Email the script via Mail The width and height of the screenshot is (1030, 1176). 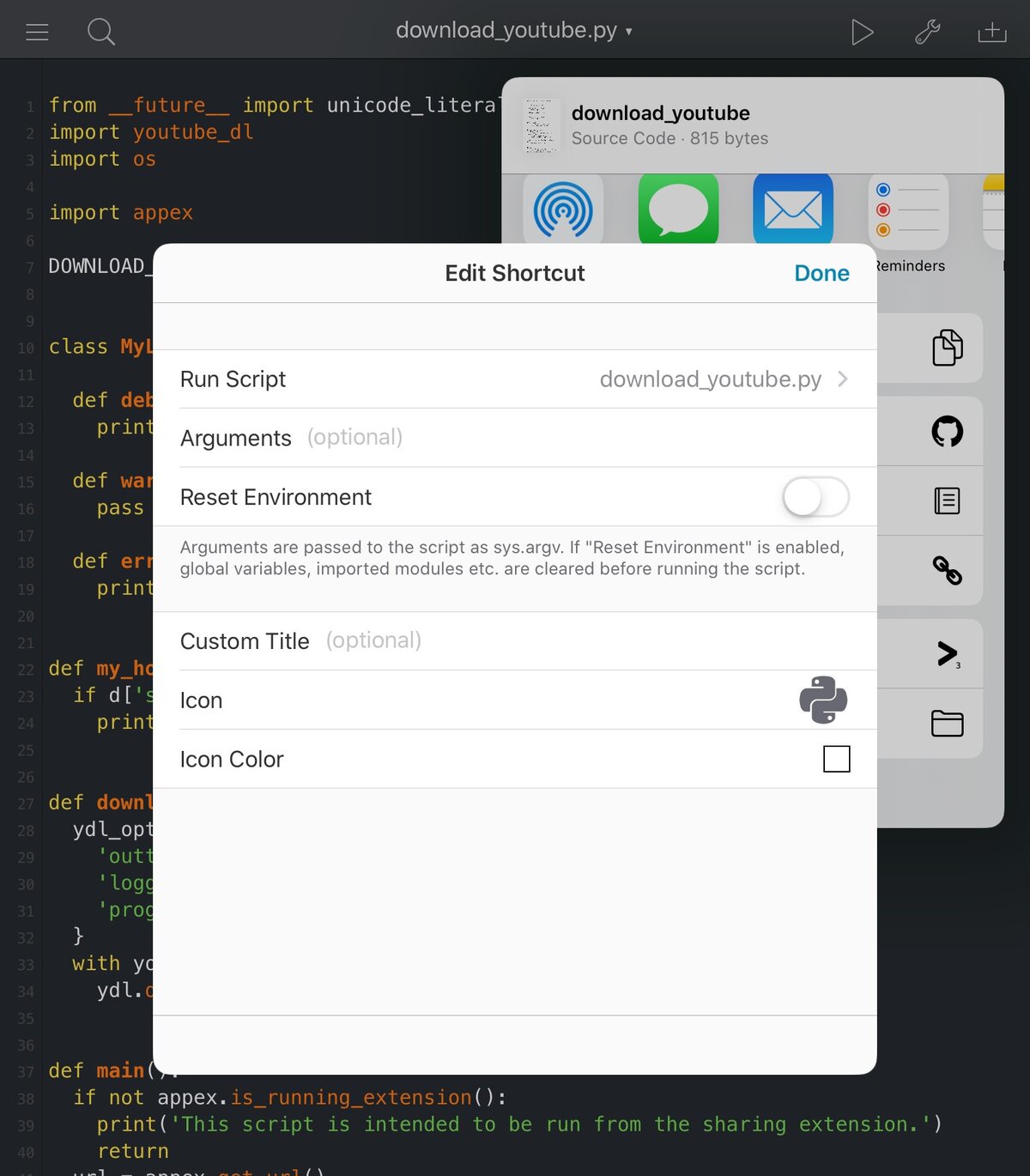click(792, 209)
